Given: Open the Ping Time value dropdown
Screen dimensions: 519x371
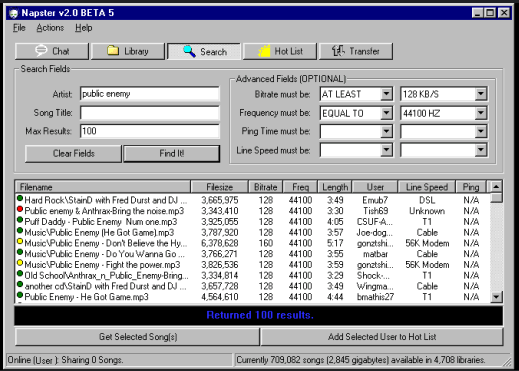Looking at the screenshot, I should (480, 131).
